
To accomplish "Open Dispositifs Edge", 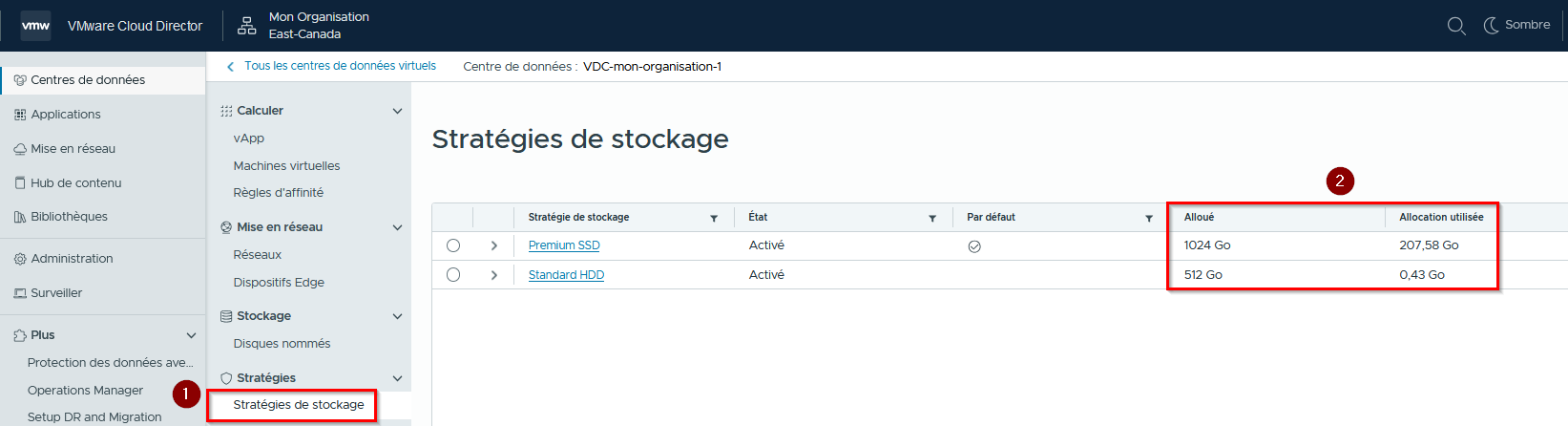I will [x=279, y=283].
